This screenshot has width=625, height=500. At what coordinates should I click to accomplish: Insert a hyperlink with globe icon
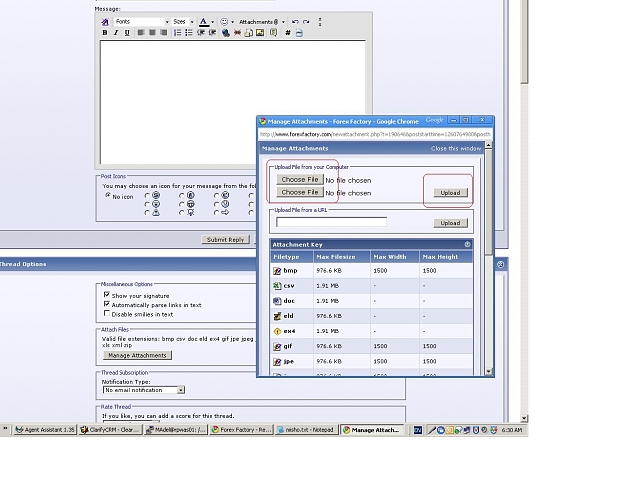coord(226,33)
